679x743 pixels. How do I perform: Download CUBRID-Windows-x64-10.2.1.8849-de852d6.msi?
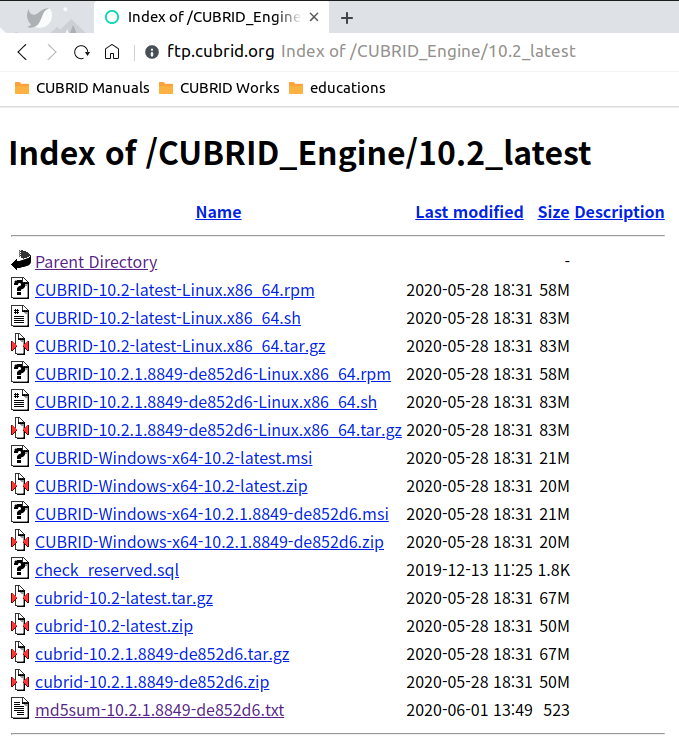(x=212, y=514)
